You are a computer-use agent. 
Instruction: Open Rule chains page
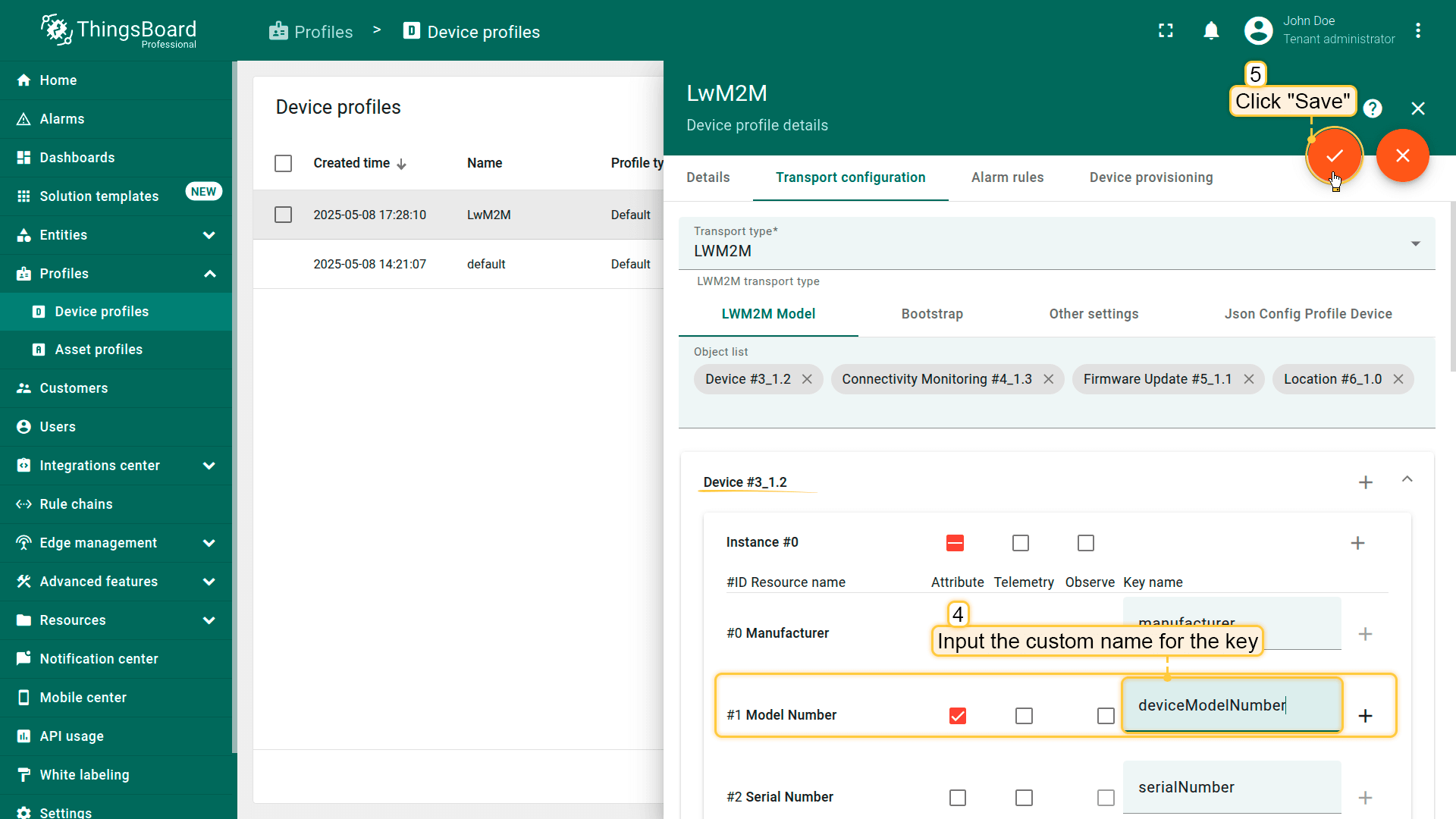point(76,504)
